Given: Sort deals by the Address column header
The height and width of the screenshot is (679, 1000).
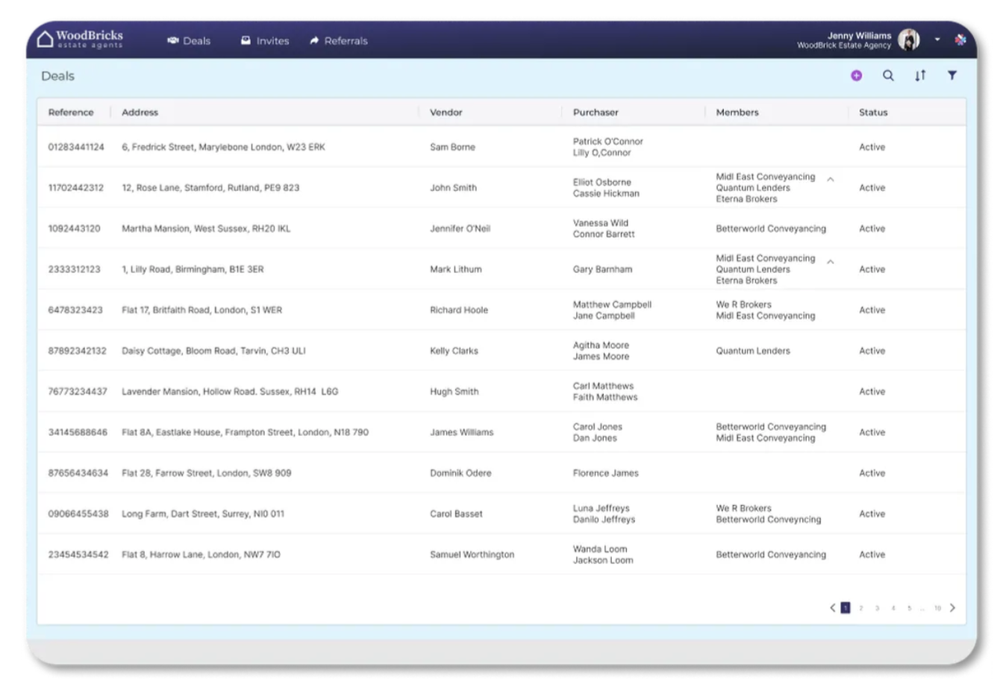Looking at the screenshot, I should point(140,112).
